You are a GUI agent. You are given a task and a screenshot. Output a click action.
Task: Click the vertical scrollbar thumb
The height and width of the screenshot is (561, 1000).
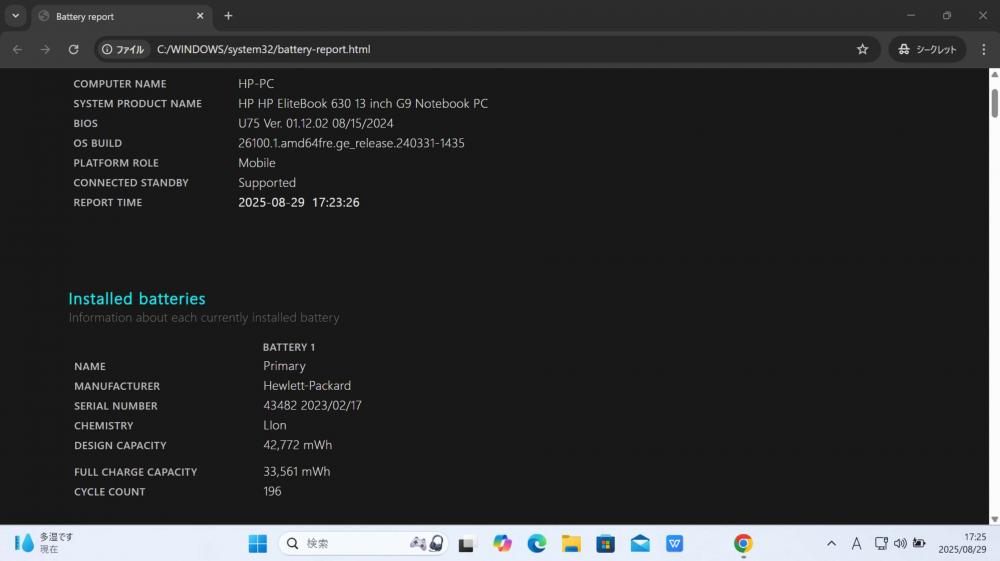(994, 101)
